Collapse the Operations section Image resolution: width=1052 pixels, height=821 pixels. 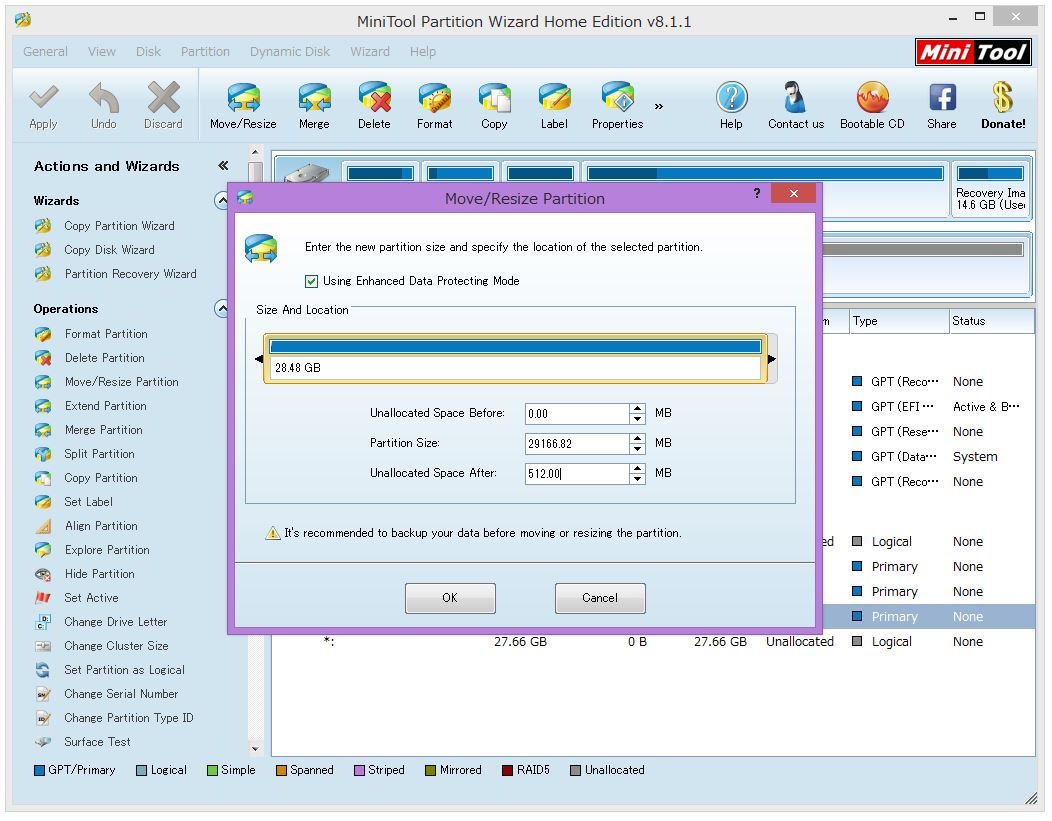tap(221, 309)
